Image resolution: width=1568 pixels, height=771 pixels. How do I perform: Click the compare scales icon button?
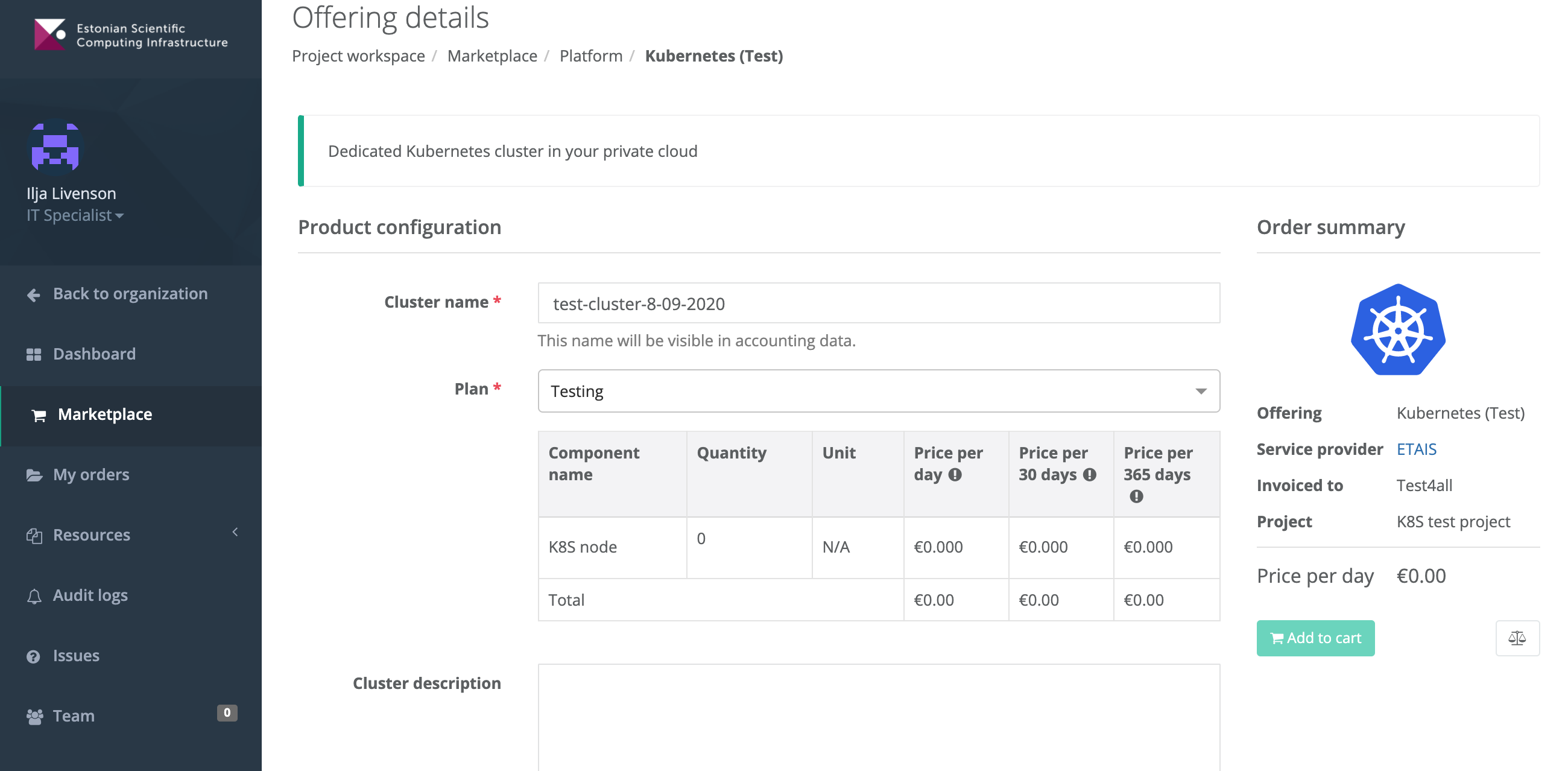click(x=1517, y=638)
